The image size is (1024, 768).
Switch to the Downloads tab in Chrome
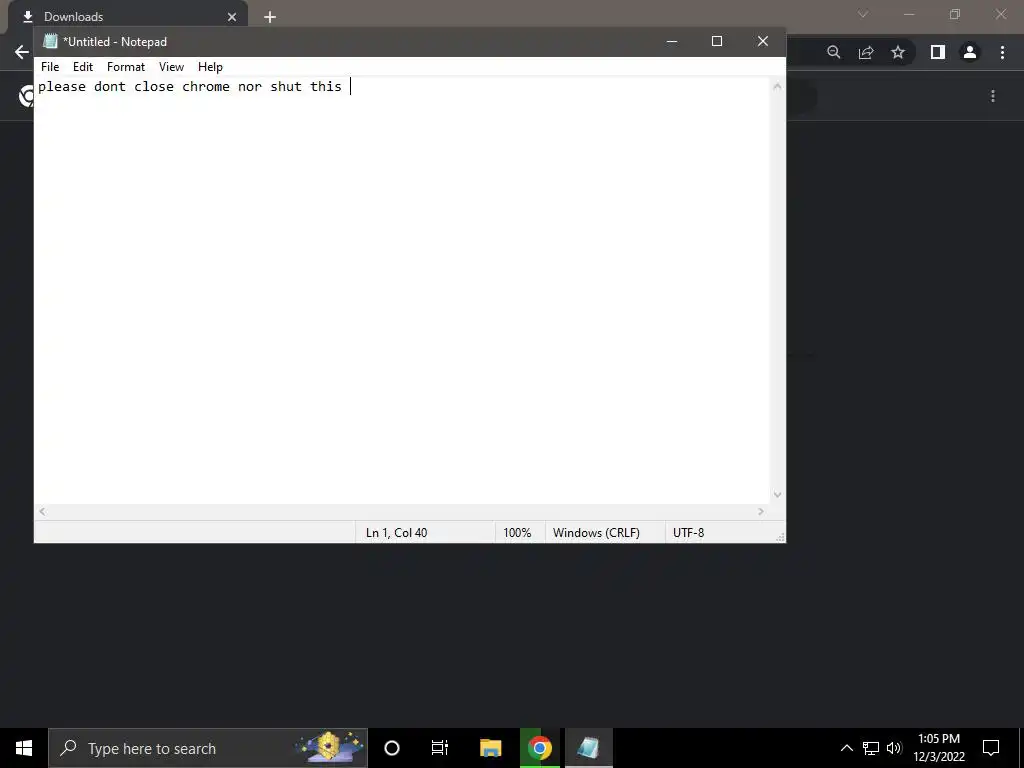[128, 16]
